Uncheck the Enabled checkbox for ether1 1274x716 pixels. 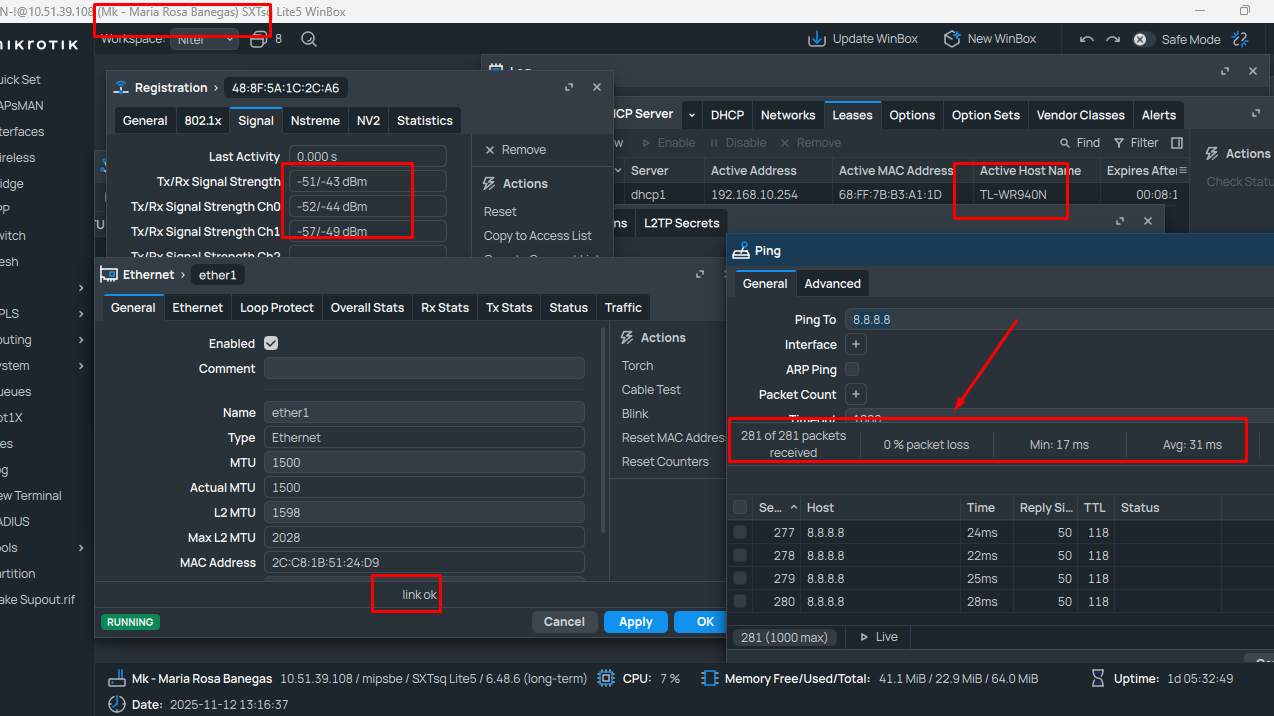(x=271, y=343)
